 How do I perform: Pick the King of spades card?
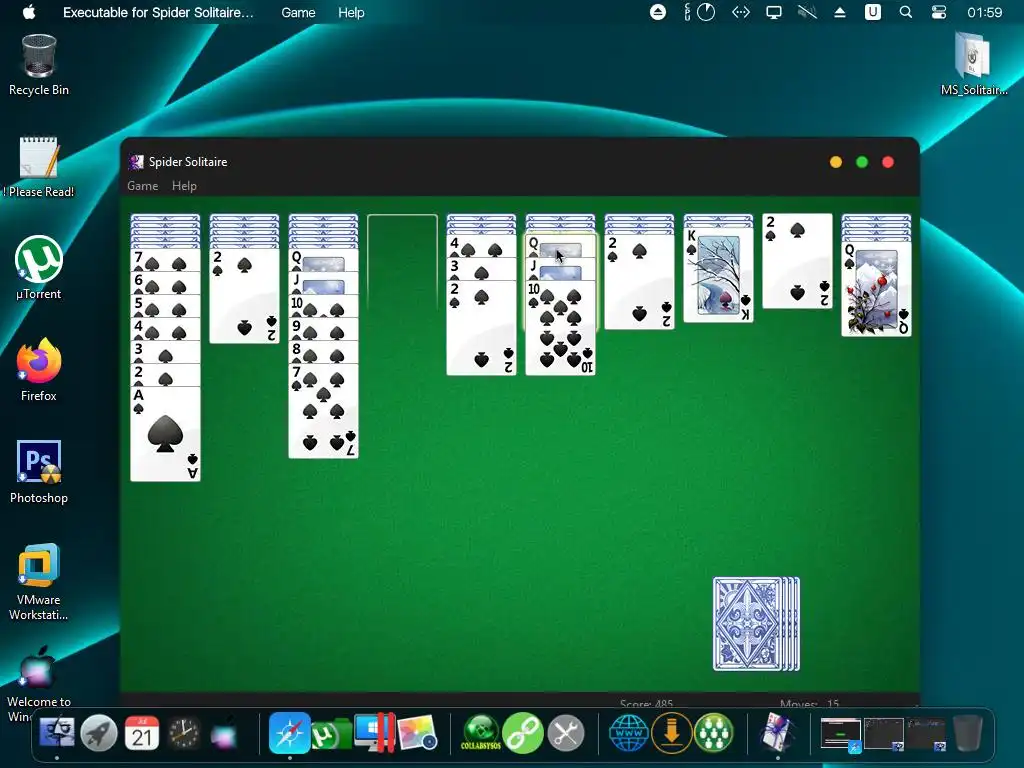click(x=718, y=274)
